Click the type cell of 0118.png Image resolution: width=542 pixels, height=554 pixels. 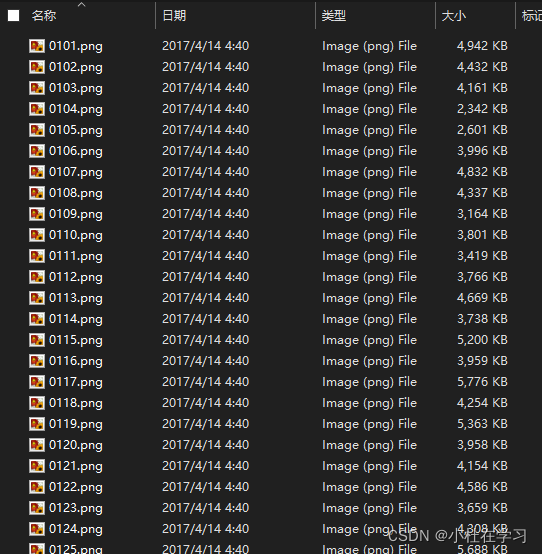[x=370, y=403]
